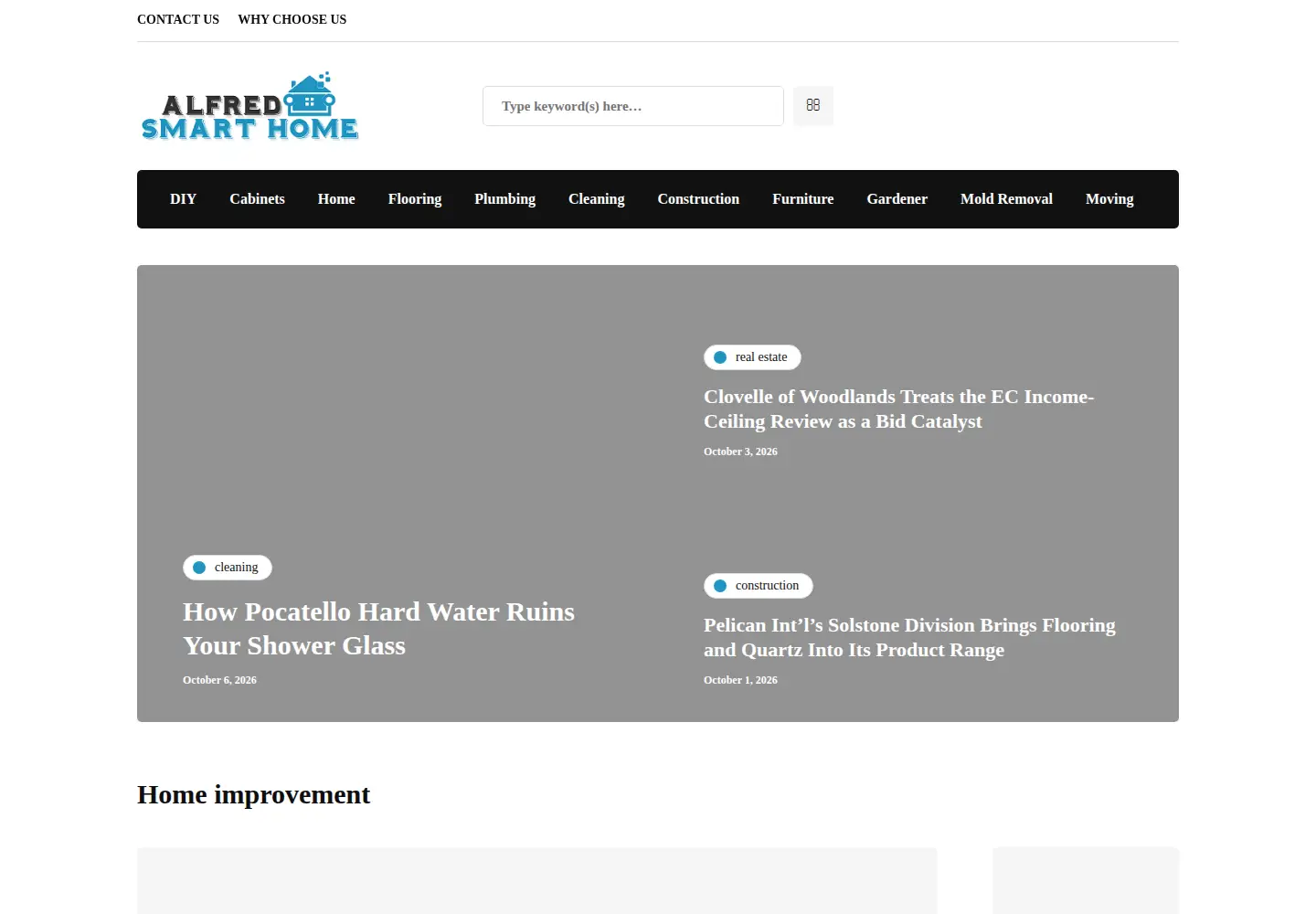This screenshot has height=914, width=1316.
Task: Click the Home improvement section heading
Action: click(254, 795)
